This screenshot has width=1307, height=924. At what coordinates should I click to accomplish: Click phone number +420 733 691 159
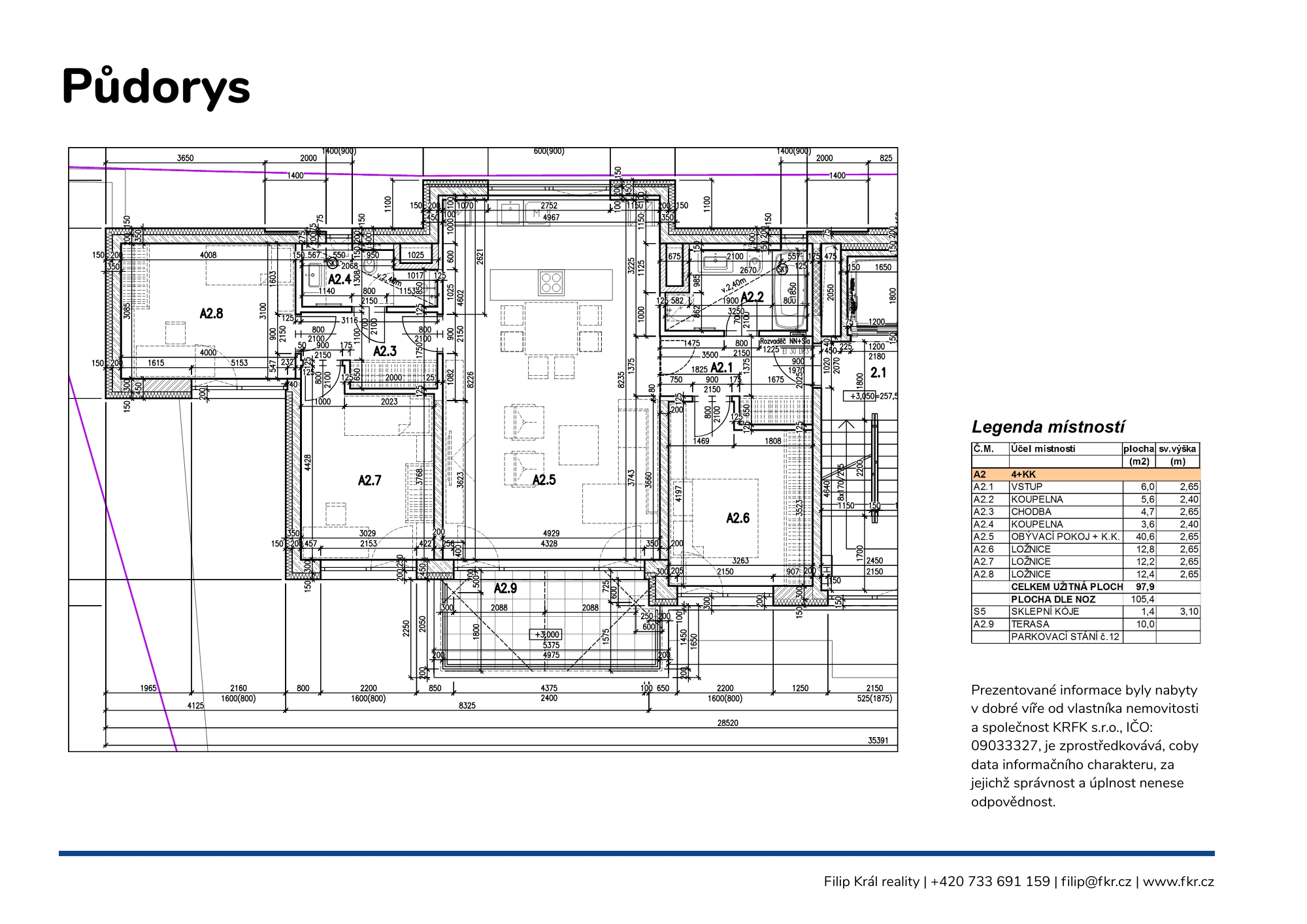pos(990,882)
